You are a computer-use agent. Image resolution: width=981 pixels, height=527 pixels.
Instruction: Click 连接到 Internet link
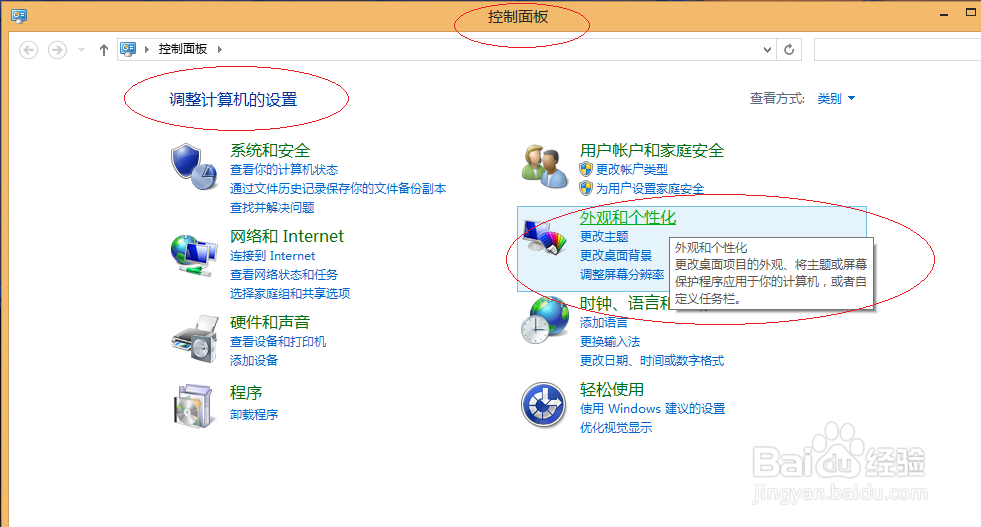(272, 255)
